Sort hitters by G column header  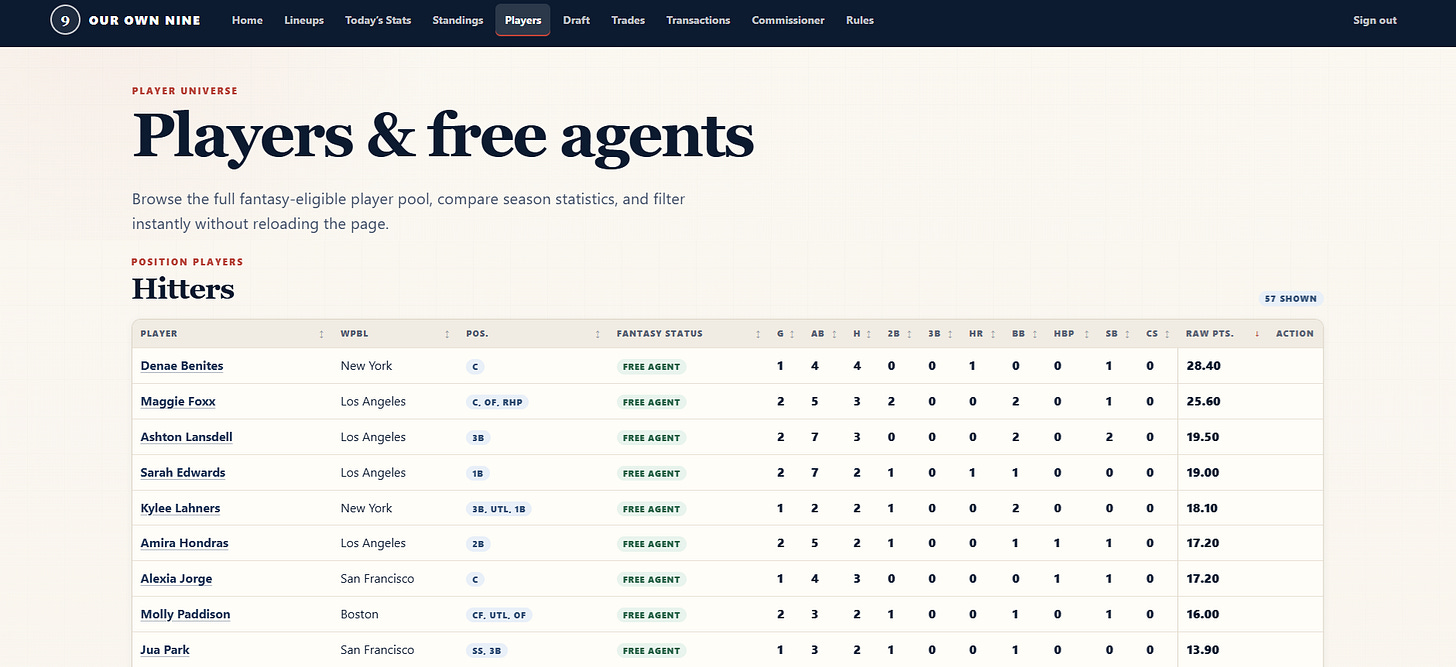tap(785, 334)
